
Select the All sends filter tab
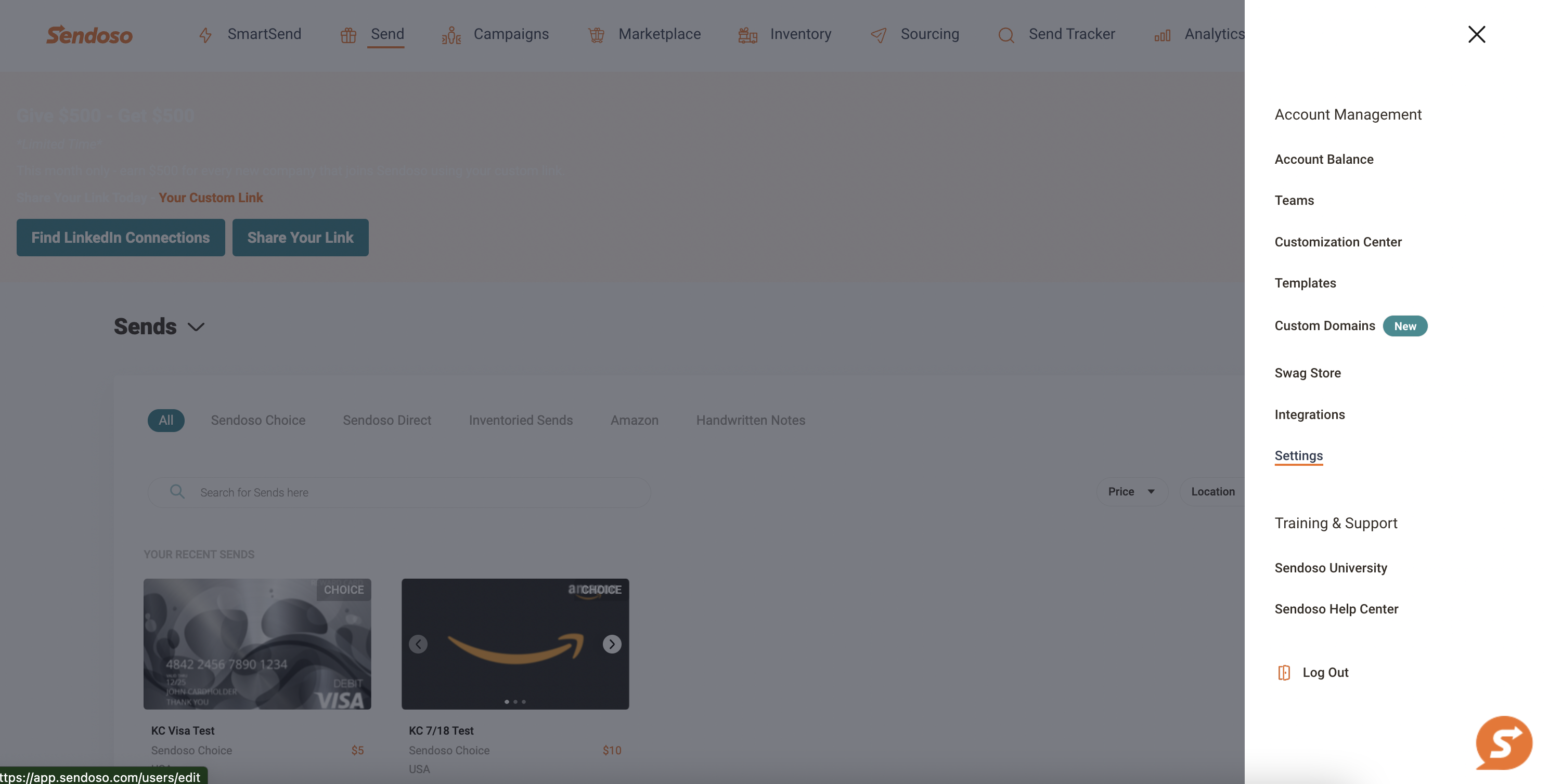click(x=166, y=420)
